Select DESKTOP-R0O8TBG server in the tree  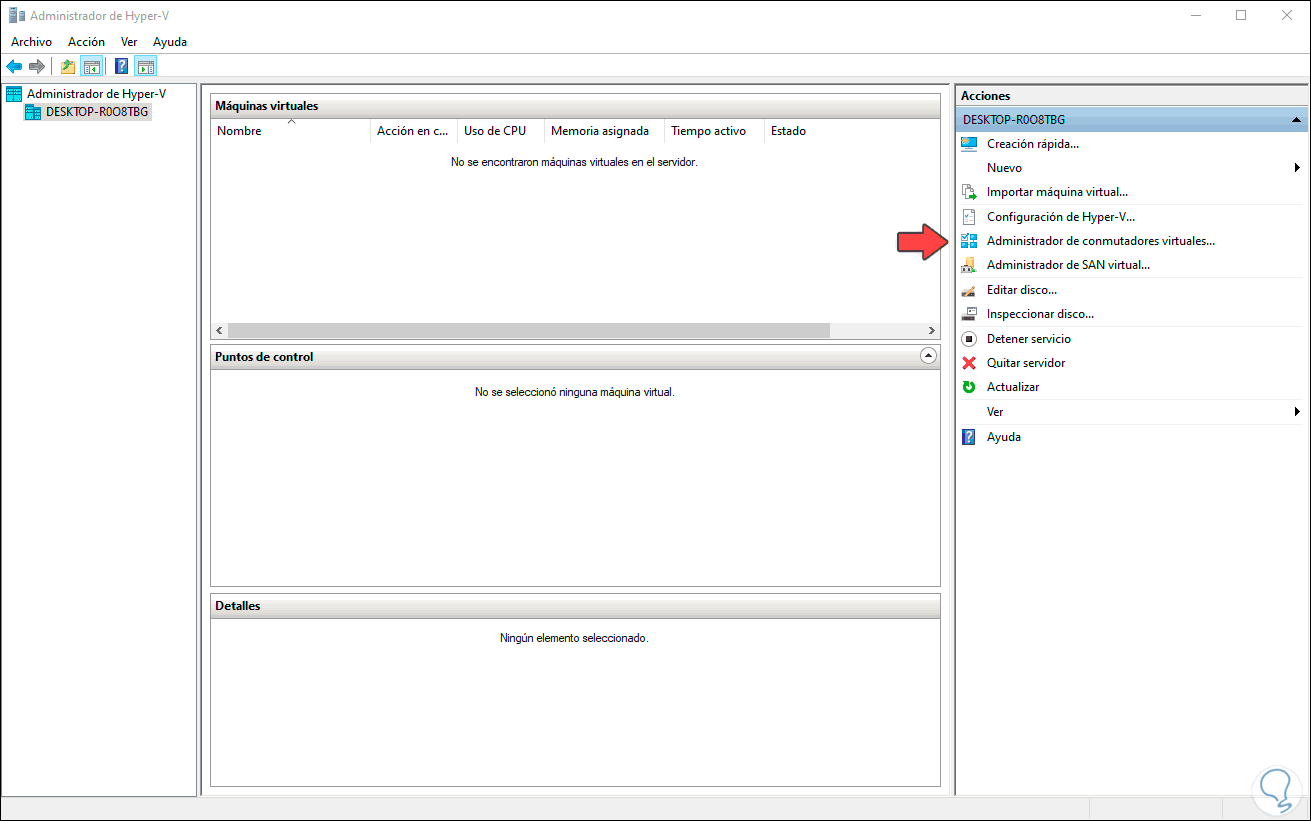pos(97,112)
